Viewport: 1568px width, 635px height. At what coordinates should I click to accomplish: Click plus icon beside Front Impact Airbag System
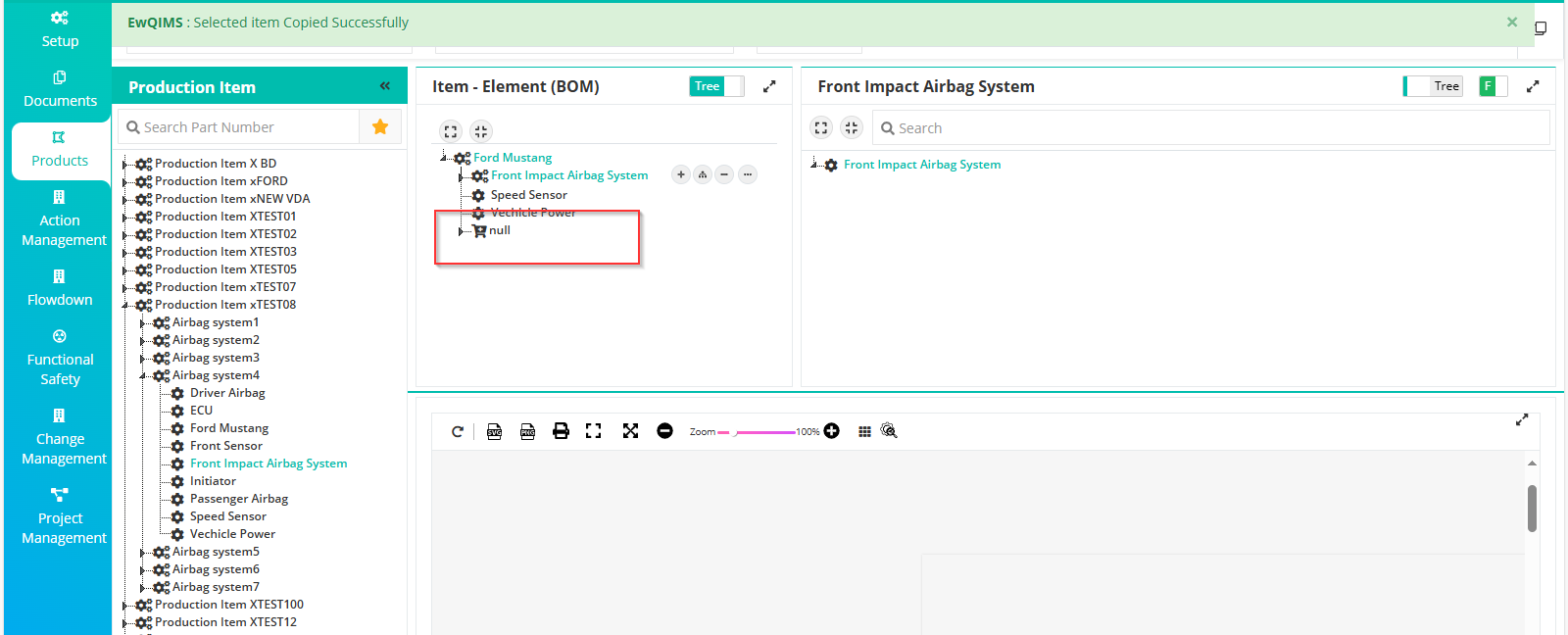pos(680,174)
